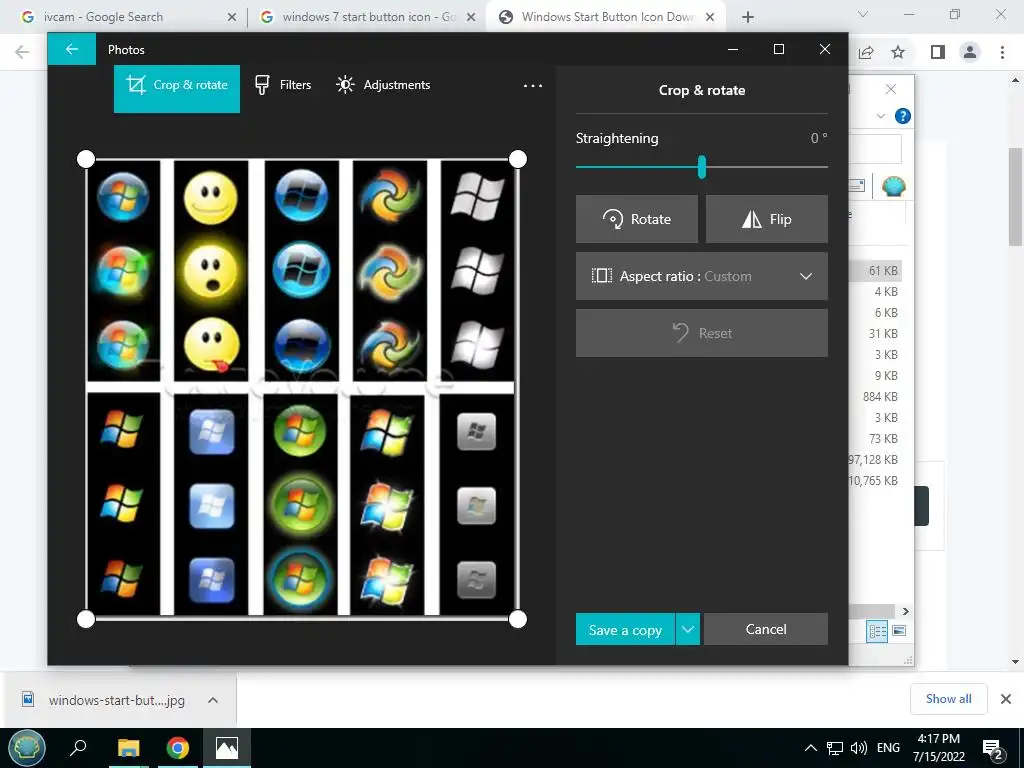Switch to windows 7 start button icon tab
Image resolution: width=1024 pixels, height=768 pixels.
tap(368, 17)
